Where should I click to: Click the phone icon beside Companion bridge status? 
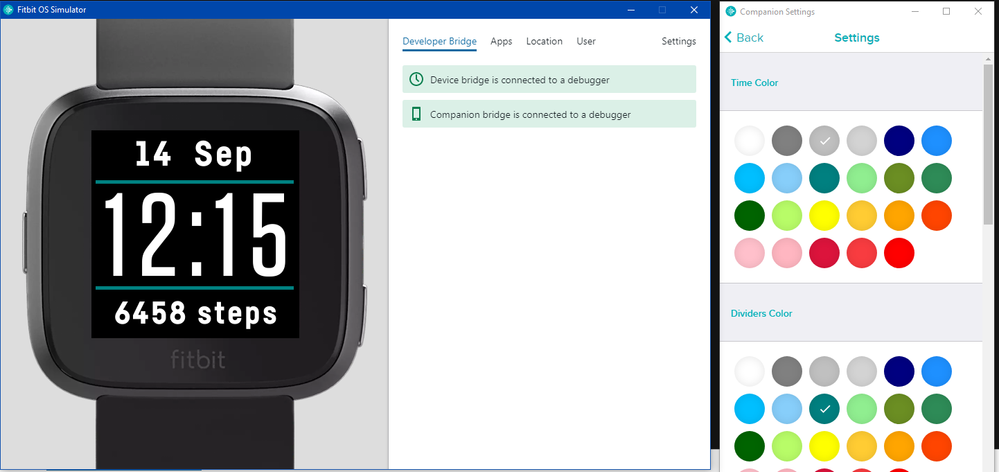point(417,114)
